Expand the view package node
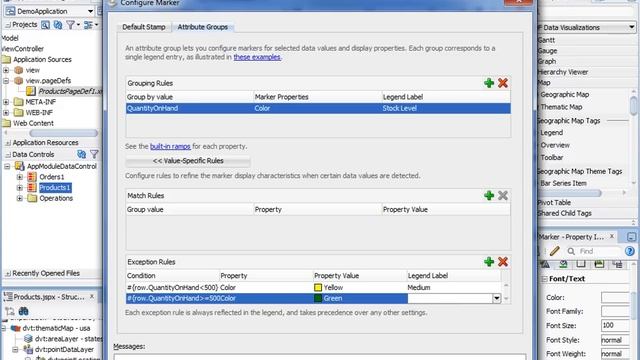 (6, 70)
